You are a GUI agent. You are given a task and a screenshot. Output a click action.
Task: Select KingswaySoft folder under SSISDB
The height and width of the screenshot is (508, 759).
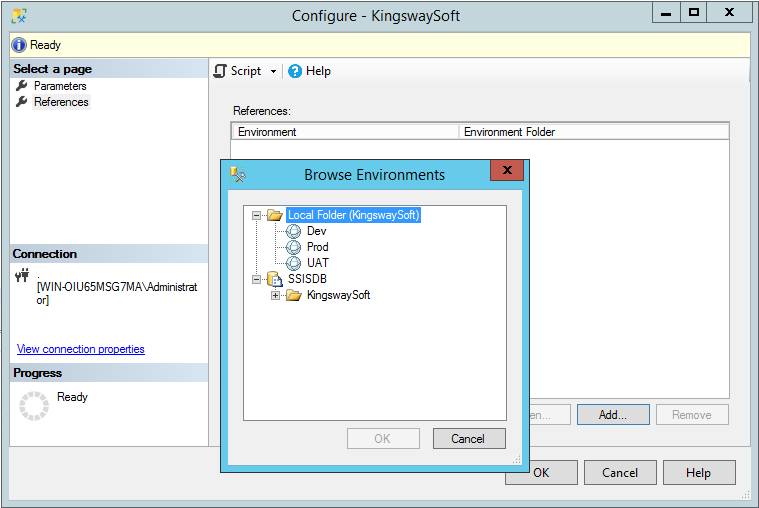[338, 295]
